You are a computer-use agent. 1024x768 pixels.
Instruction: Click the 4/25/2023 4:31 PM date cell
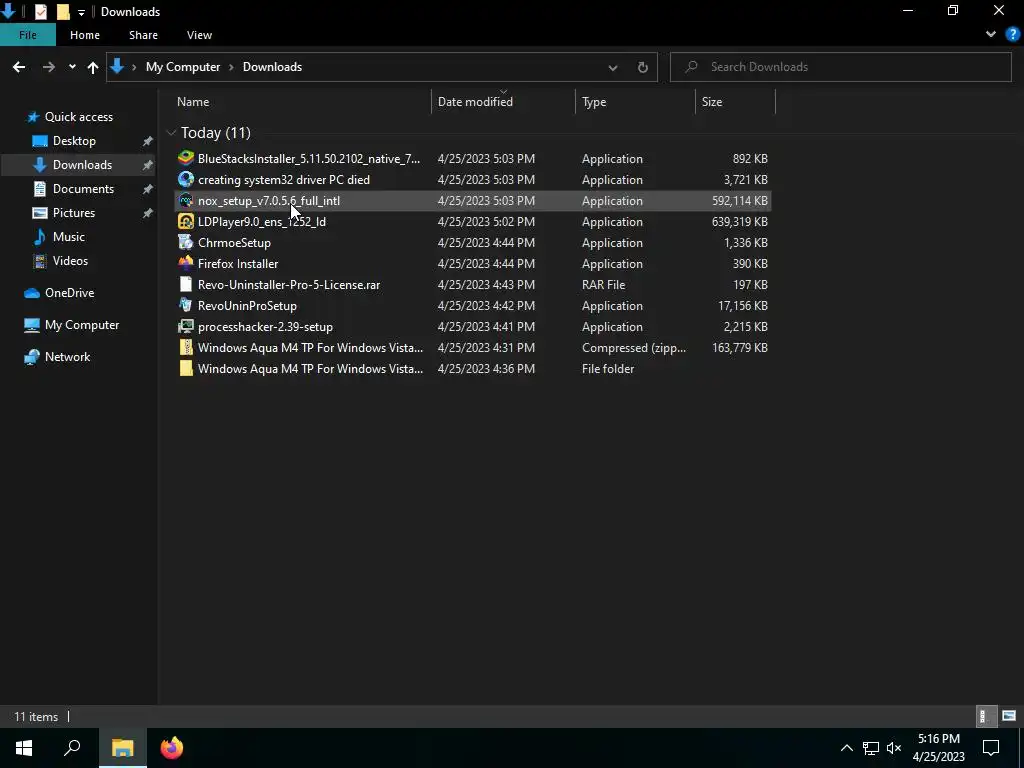[x=487, y=347]
